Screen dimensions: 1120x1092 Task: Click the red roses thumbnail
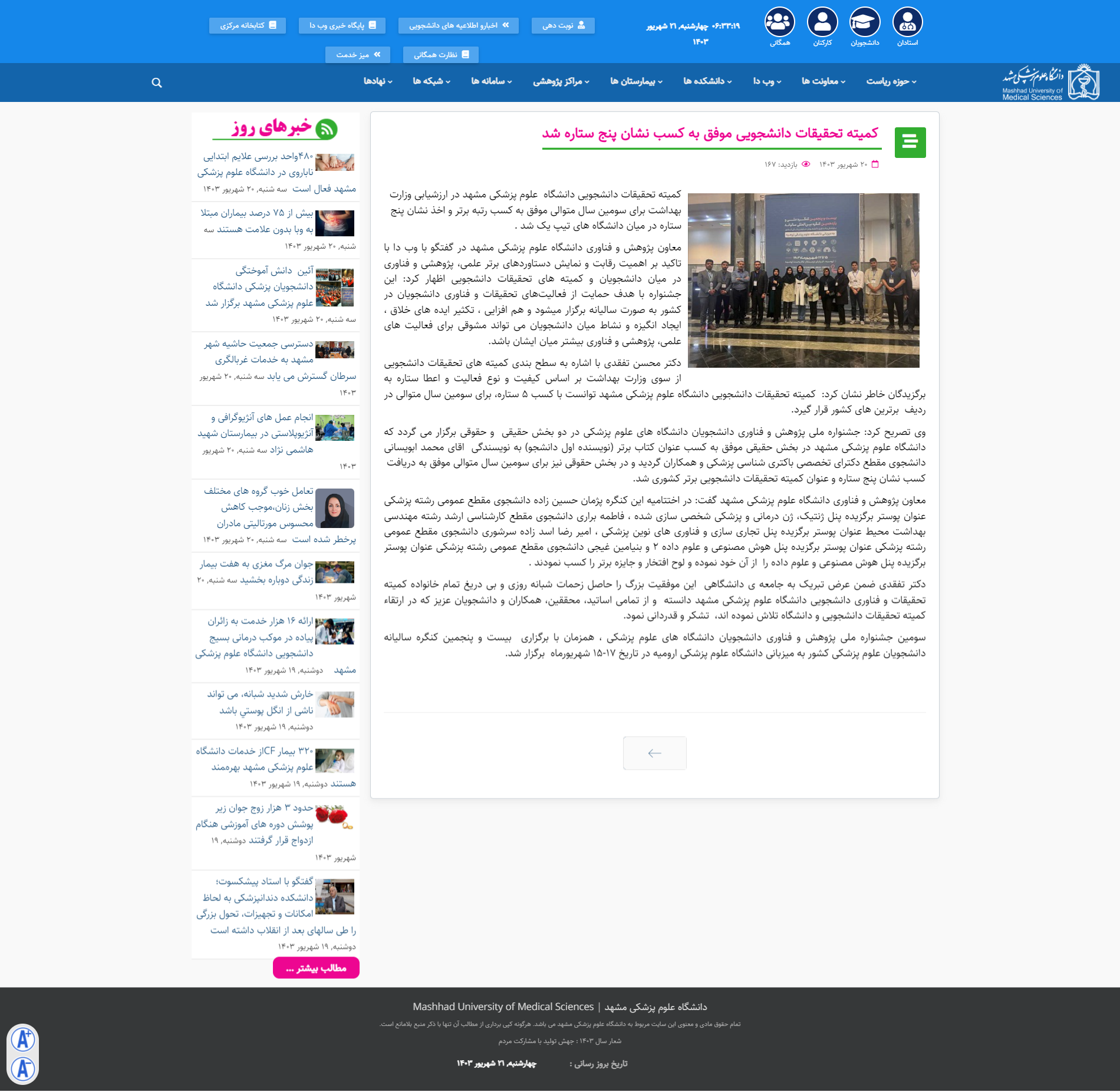coord(335,817)
